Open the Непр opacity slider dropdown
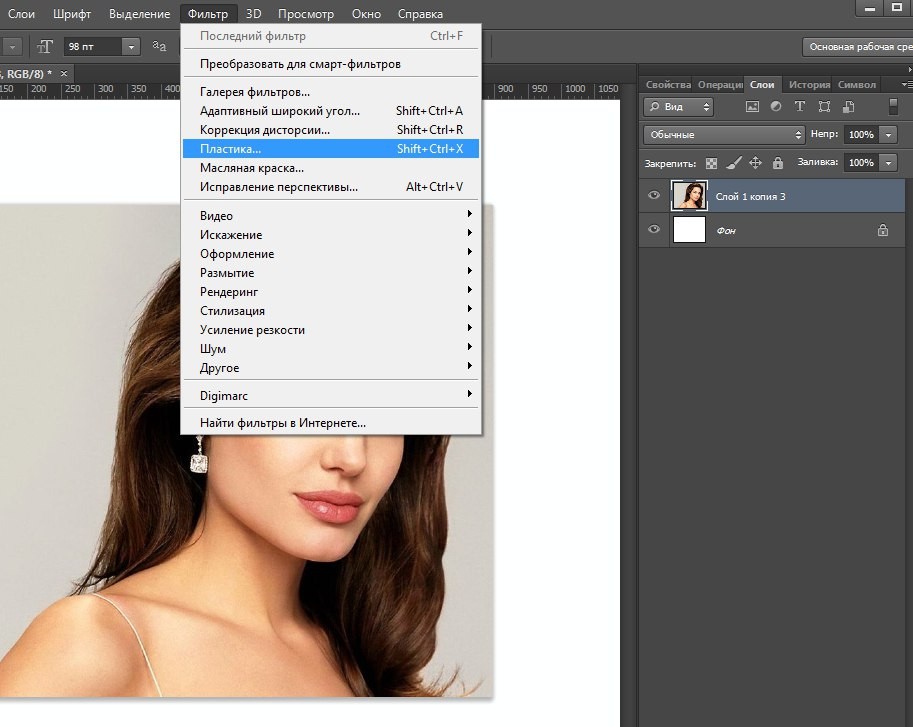This screenshot has width=913, height=727. tap(889, 134)
